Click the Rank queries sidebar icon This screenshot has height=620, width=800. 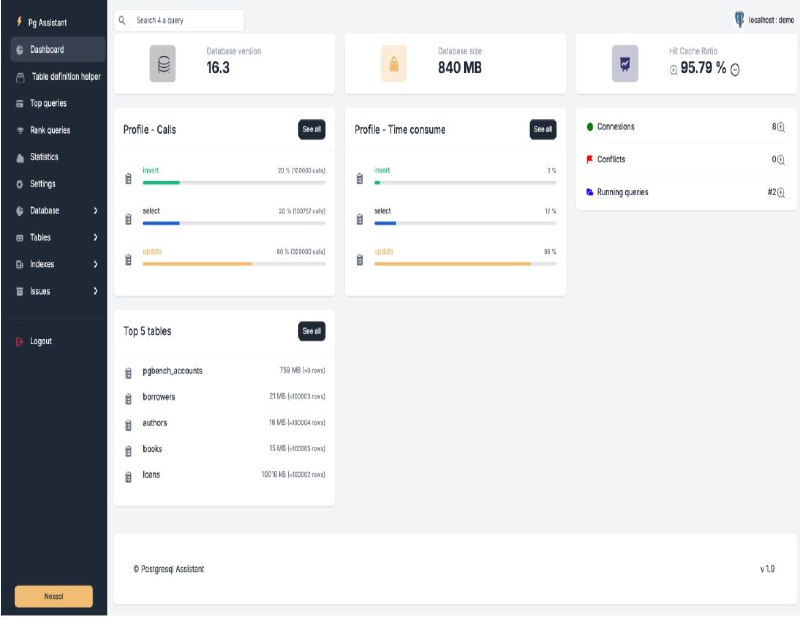pos(20,130)
